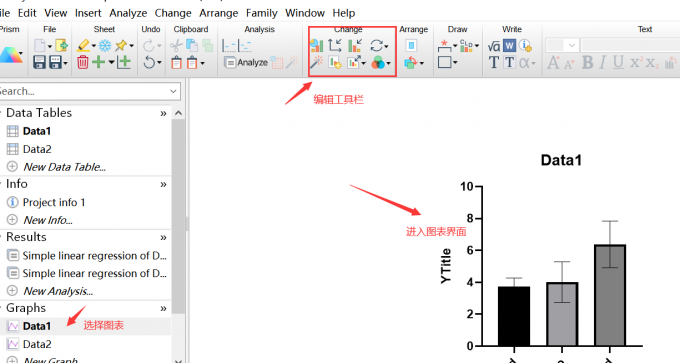680x363 pixels.
Task: Open the font size dropdown in Text group
Action: click(572, 45)
